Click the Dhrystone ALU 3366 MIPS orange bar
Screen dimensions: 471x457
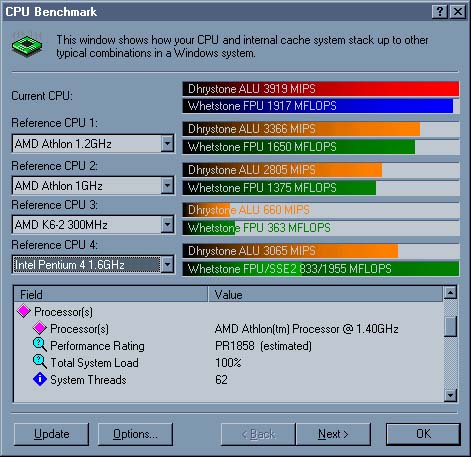(321, 129)
